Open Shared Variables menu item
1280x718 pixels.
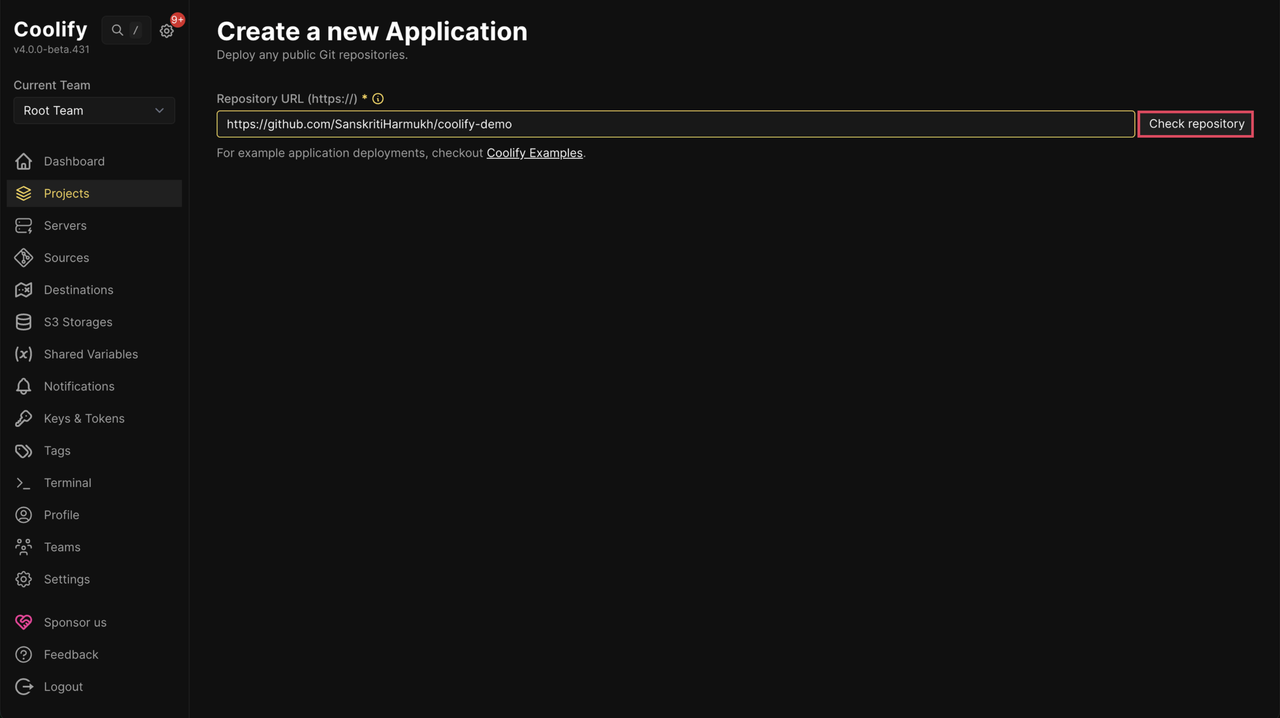(x=94, y=354)
